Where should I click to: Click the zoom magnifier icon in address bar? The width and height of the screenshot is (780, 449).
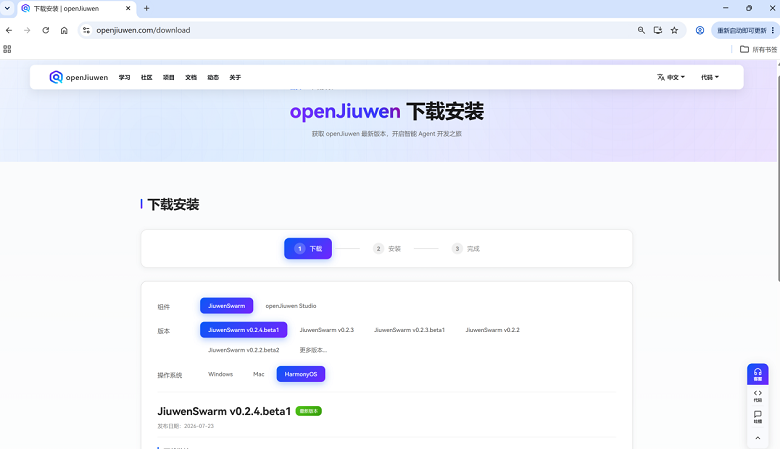pyautogui.click(x=641, y=30)
